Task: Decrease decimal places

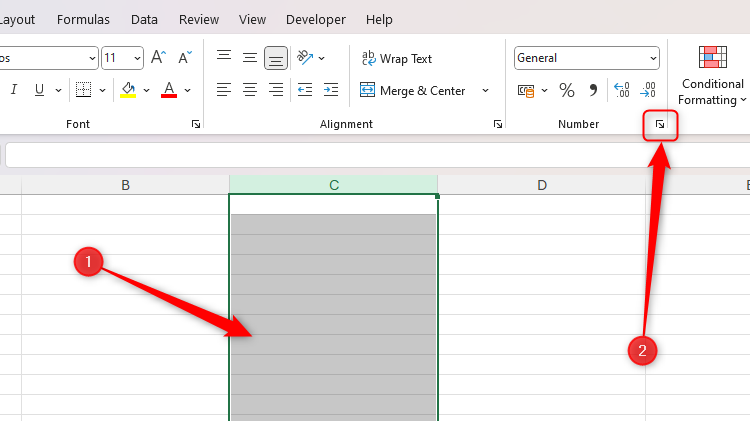Action: 648,90
